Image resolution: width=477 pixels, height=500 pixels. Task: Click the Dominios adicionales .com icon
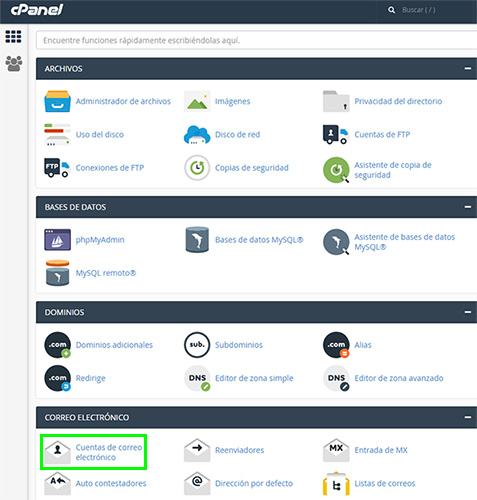pyautogui.click(x=57, y=345)
